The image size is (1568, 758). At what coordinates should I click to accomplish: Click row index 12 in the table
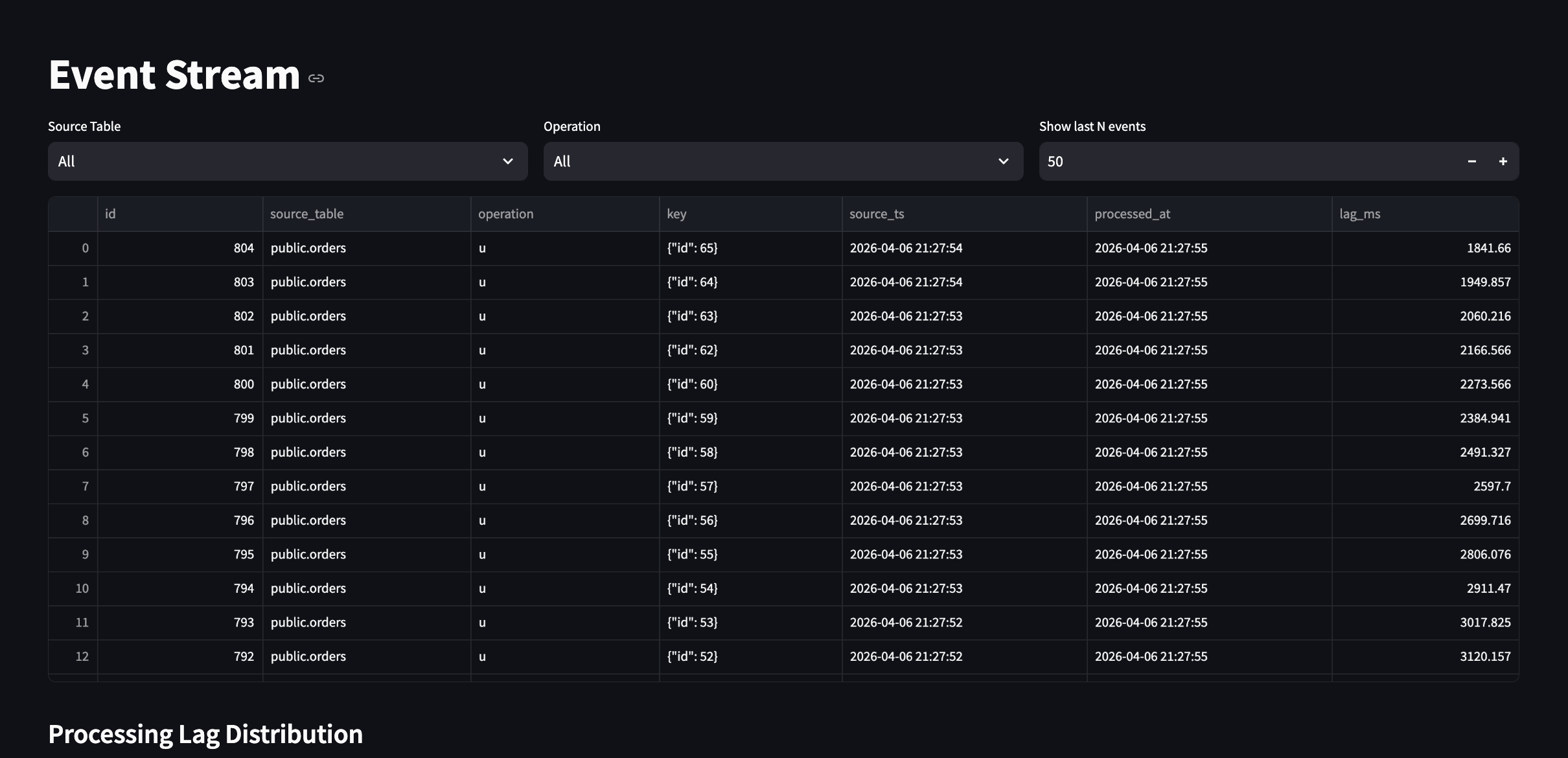73,656
